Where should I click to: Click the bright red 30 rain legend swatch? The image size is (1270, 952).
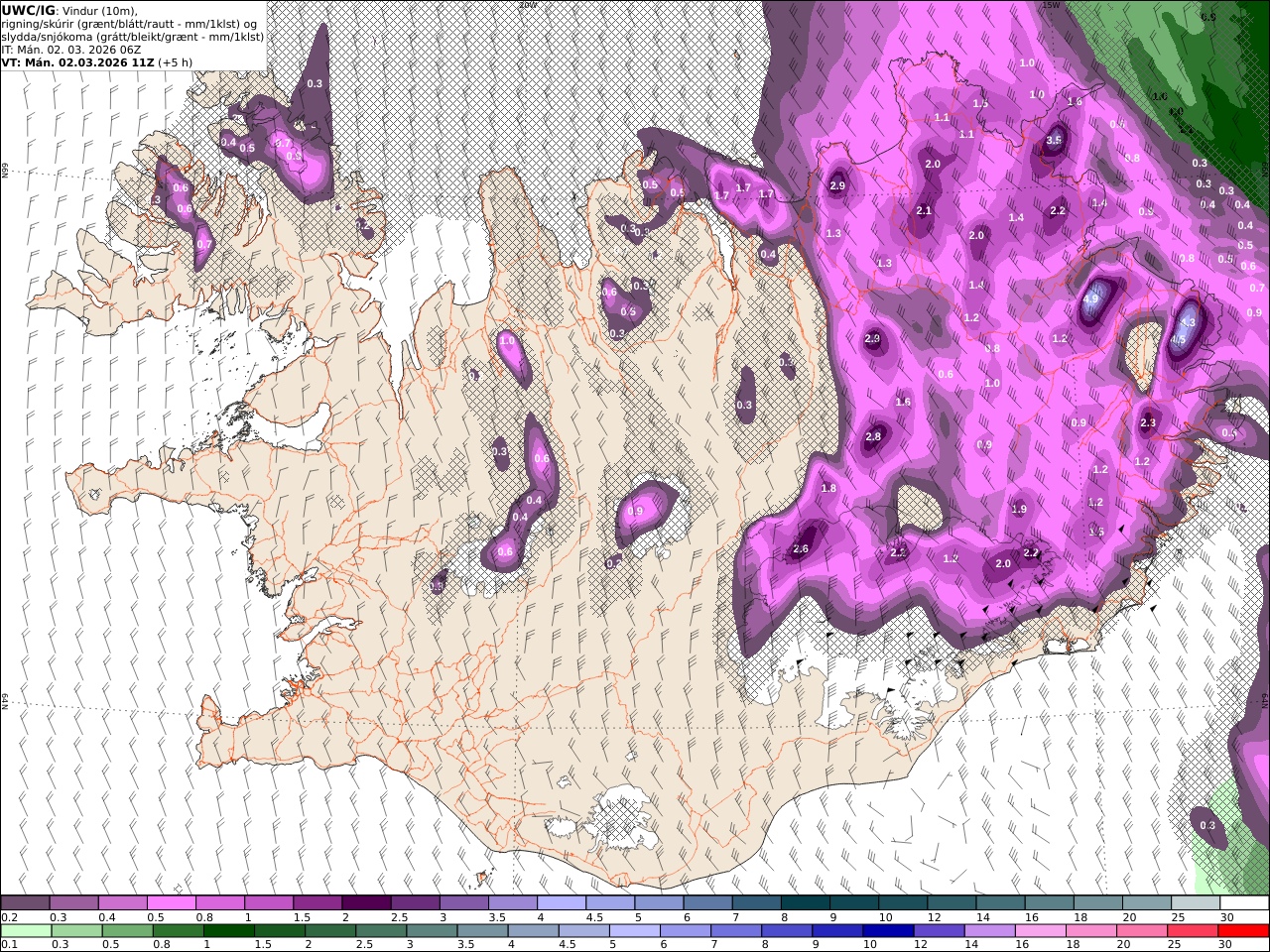coord(1242,930)
